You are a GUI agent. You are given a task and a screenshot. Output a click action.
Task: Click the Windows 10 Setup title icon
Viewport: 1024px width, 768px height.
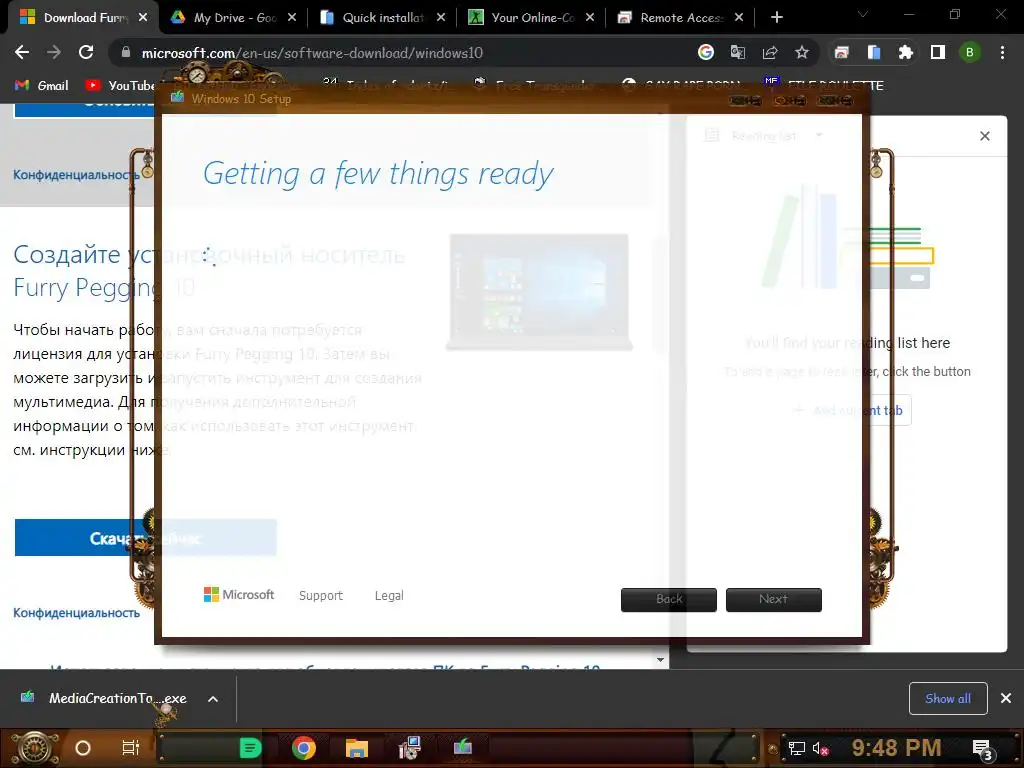point(177,98)
